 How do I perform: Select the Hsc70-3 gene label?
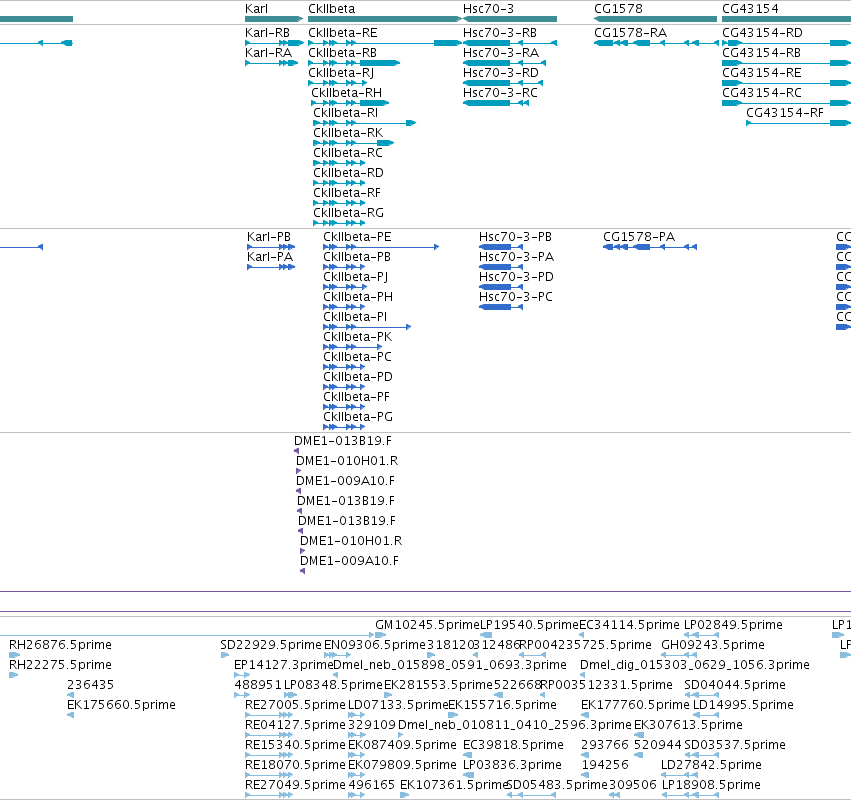tap(488, 9)
